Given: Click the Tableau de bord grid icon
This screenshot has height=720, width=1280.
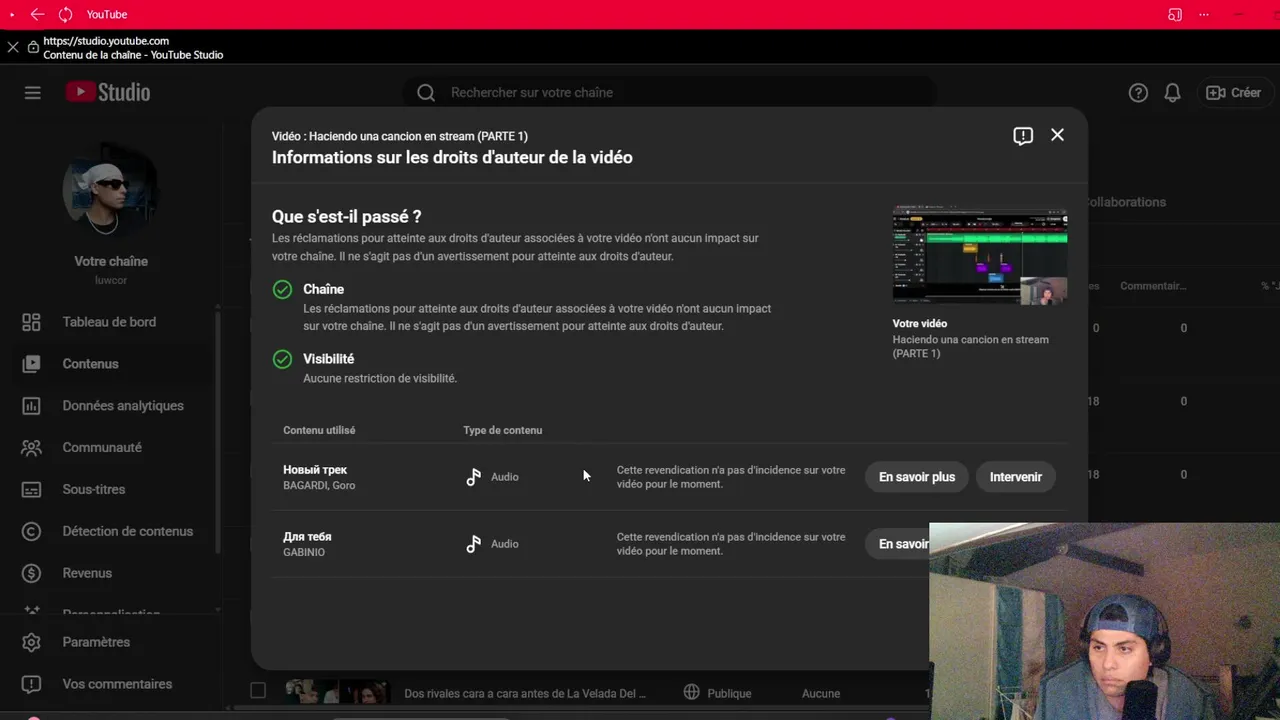Looking at the screenshot, I should 31,322.
